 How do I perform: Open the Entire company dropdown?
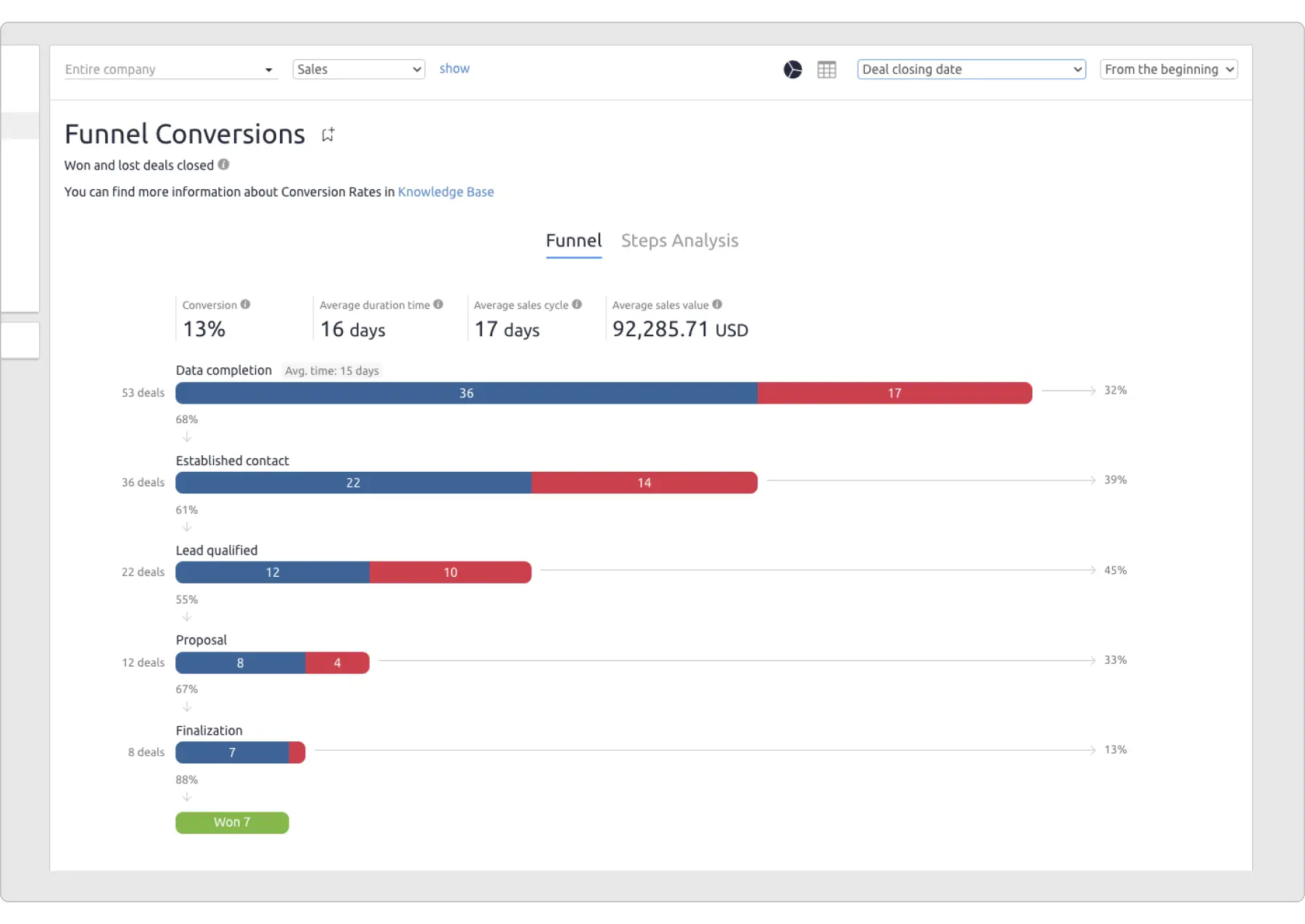pyautogui.click(x=171, y=70)
